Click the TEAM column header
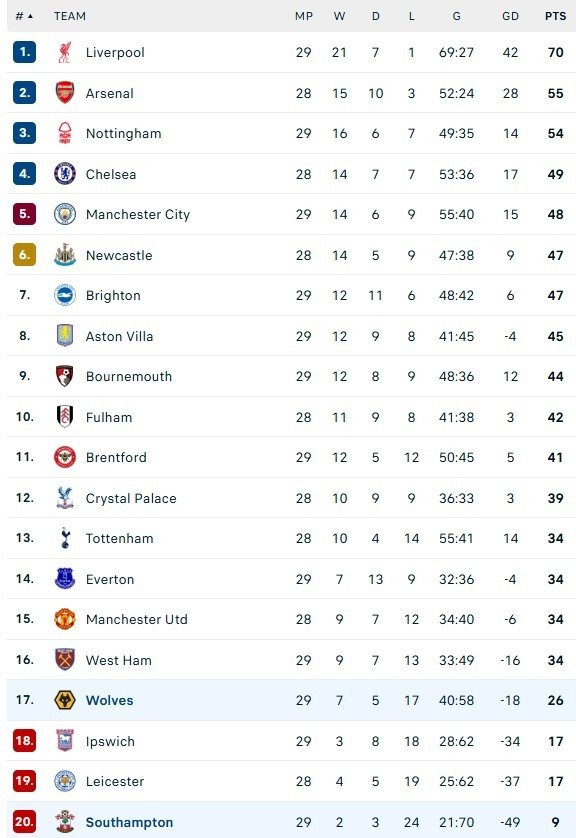 (x=70, y=16)
